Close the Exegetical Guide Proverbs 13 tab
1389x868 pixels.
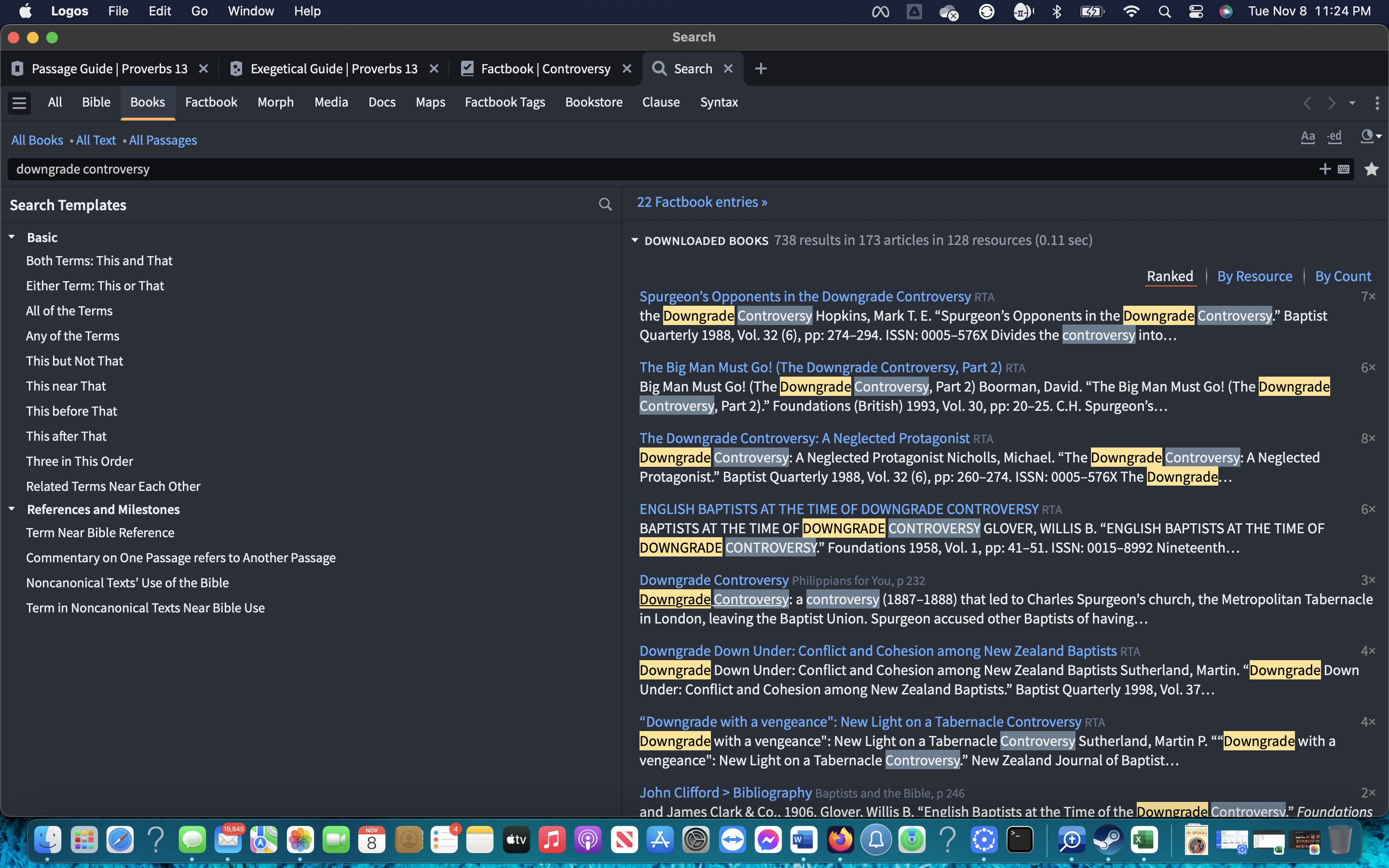[x=434, y=69]
